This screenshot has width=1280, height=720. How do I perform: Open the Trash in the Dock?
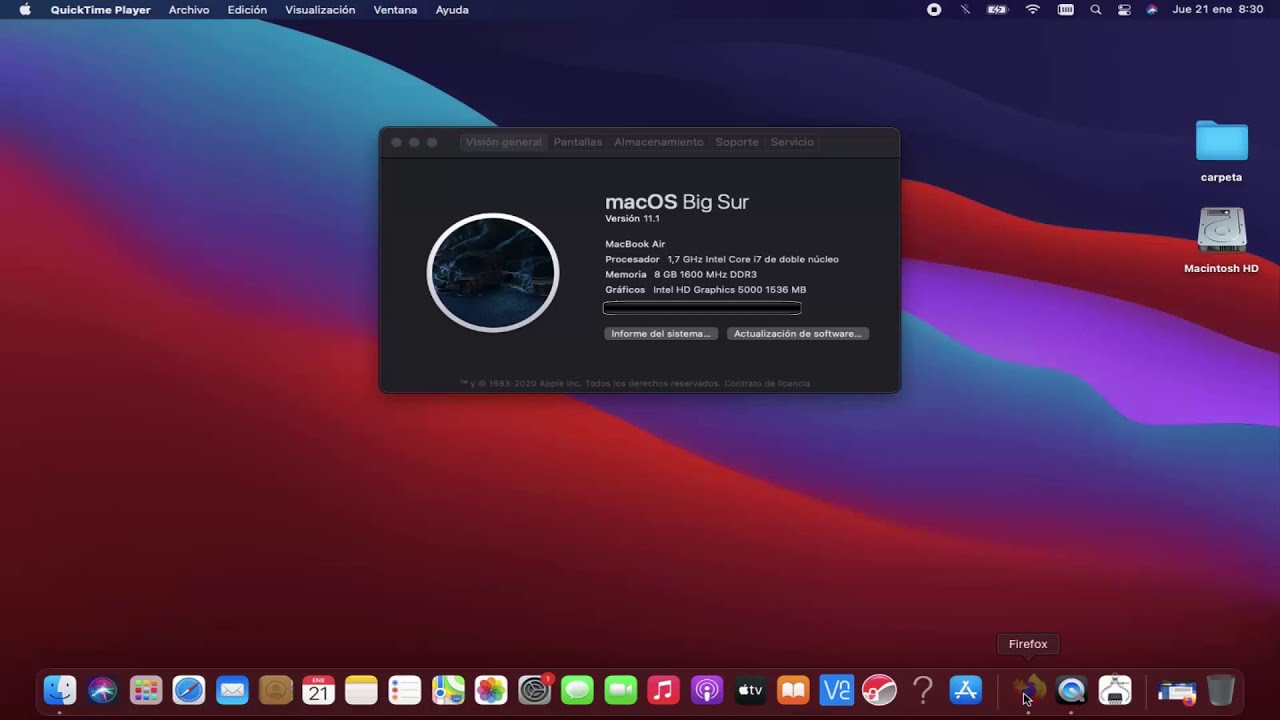1221,690
